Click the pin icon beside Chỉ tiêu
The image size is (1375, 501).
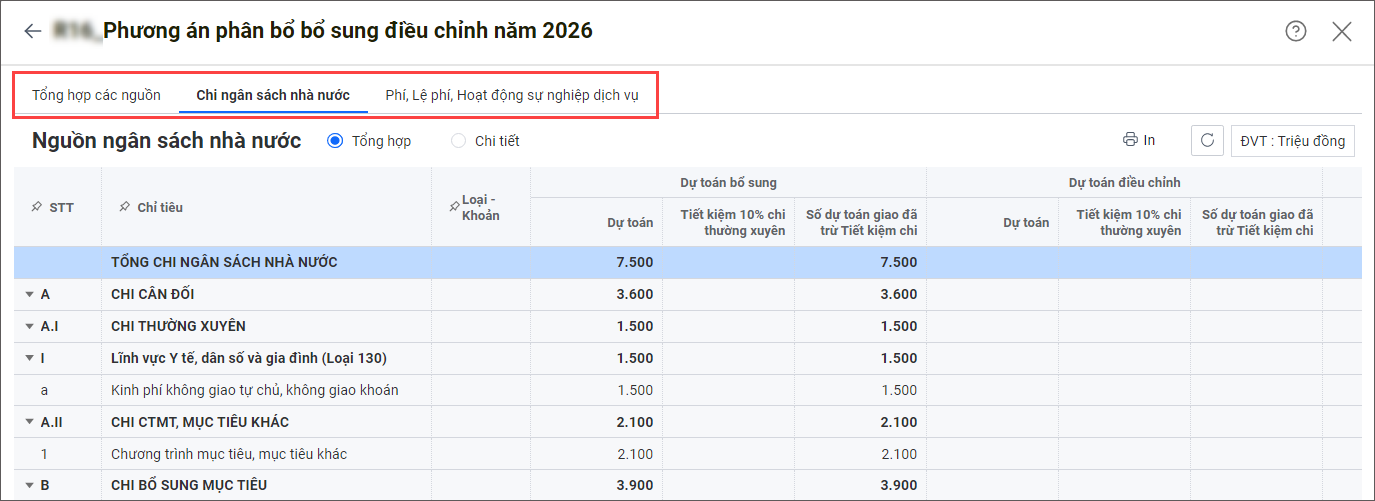point(124,207)
